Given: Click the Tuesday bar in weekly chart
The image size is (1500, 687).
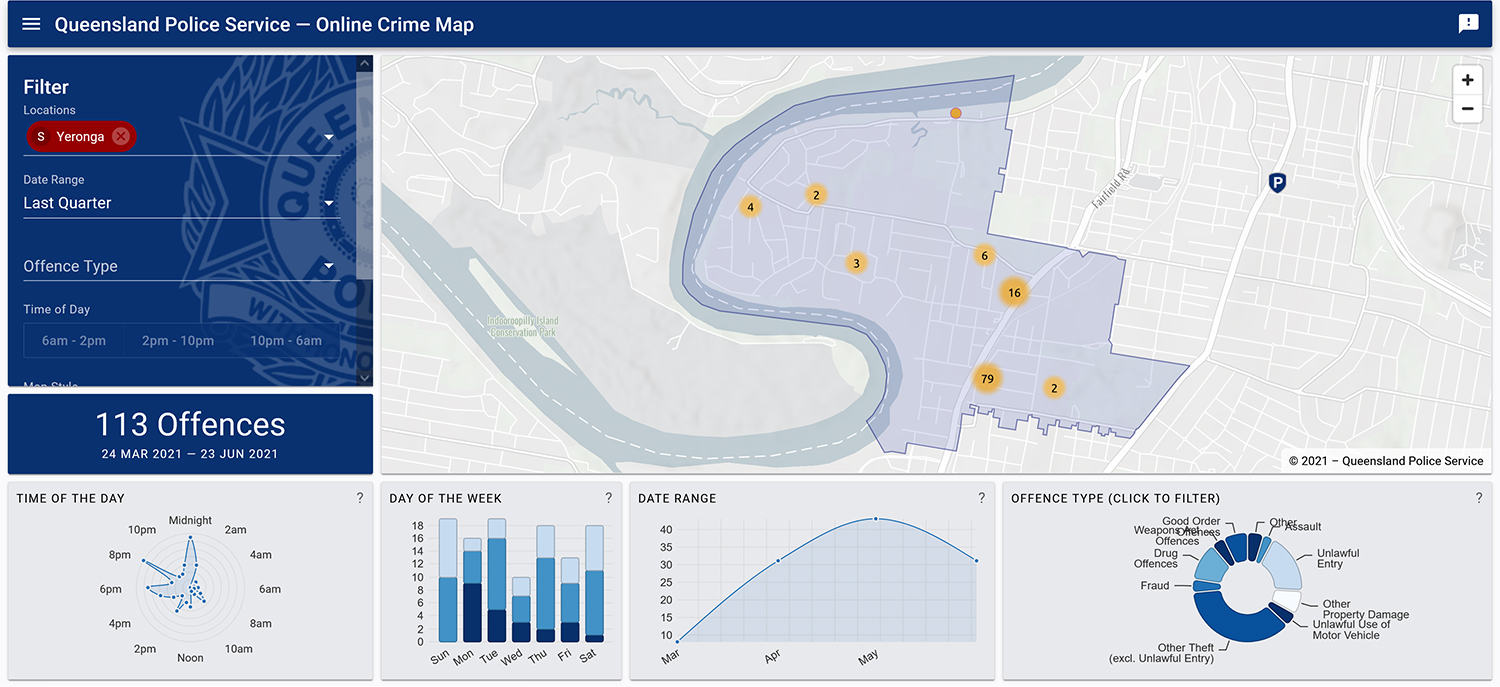Looking at the screenshot, I should tap(496, 580).
